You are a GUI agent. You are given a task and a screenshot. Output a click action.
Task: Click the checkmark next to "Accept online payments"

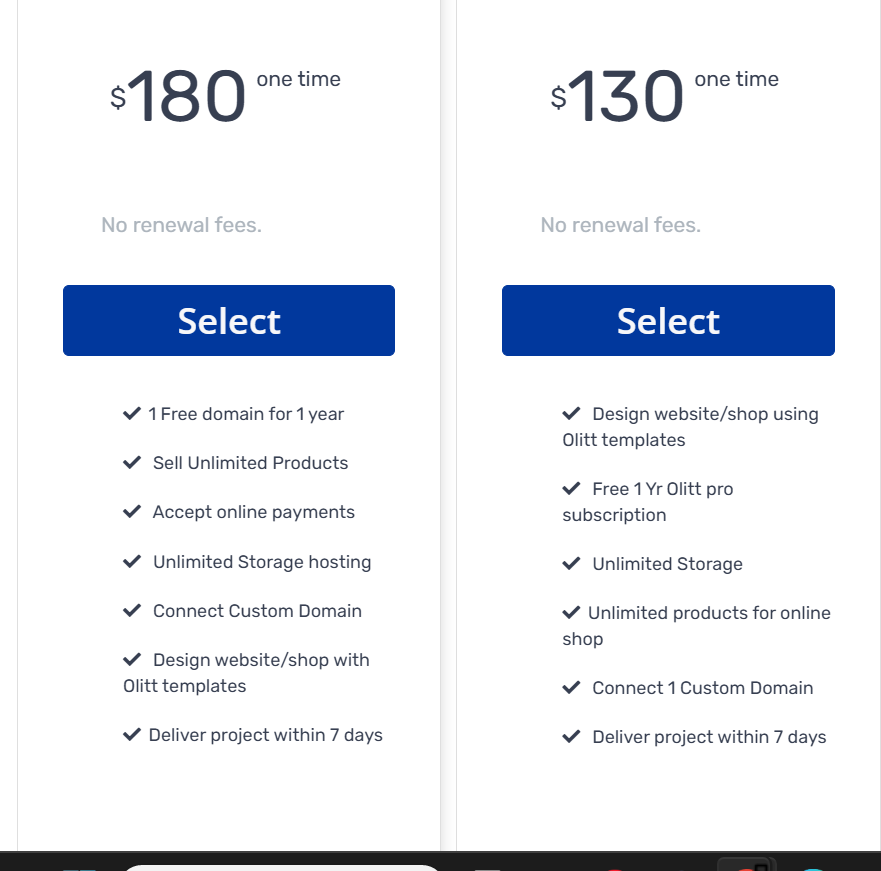pyautogui.click(x=131, y=512)
